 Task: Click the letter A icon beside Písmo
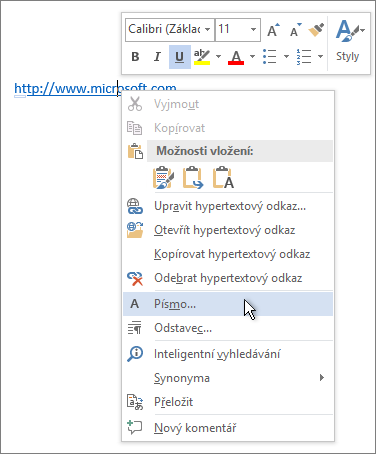click(134, 304)
